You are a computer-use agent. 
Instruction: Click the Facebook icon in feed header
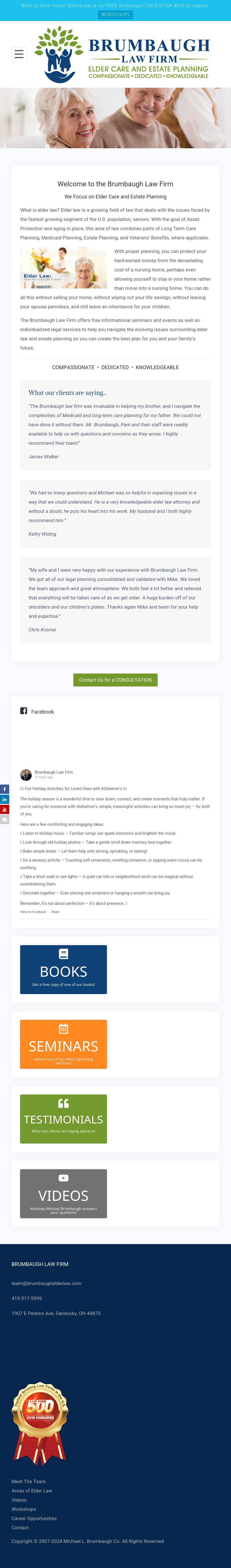point(24,711)
